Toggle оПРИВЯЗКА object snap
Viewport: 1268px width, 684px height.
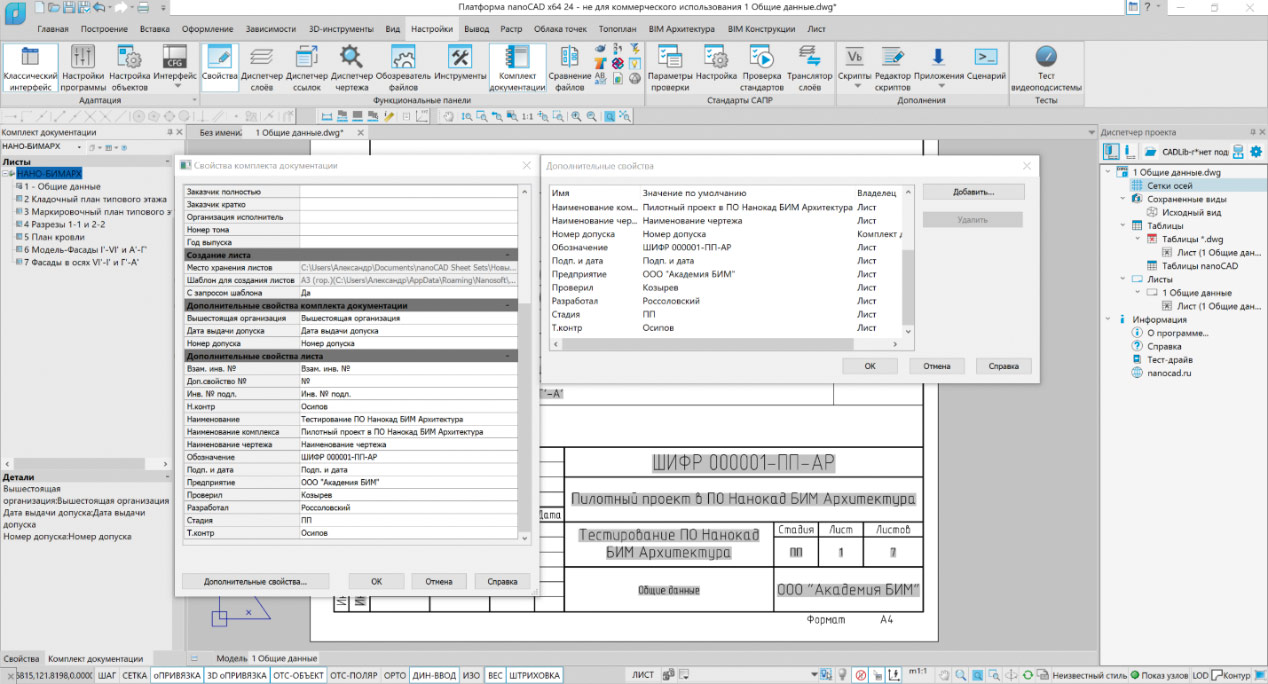176,676
